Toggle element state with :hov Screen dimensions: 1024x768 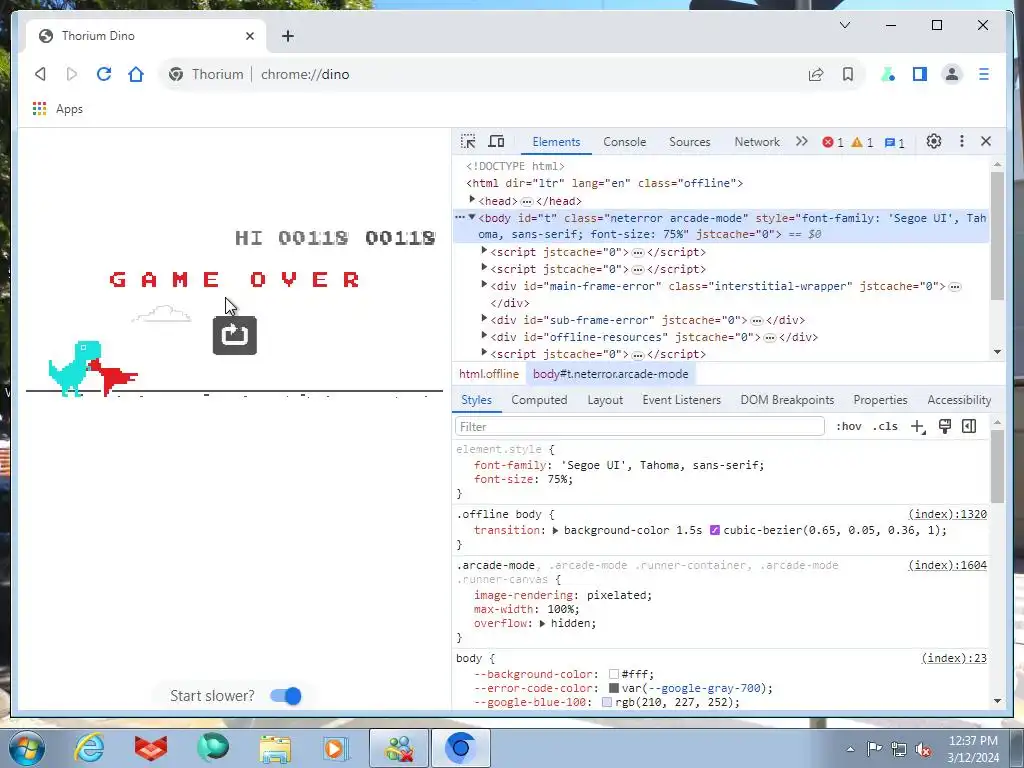[x=848, y=426]
